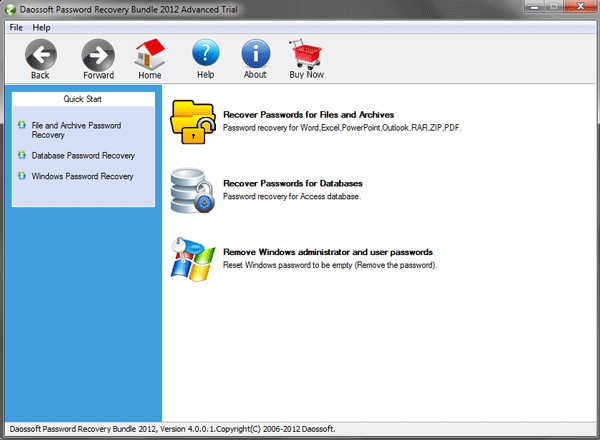Viewport: 600px width, 440px height.
Task: Close the Daossoft window
Action: tap(580, 7)
